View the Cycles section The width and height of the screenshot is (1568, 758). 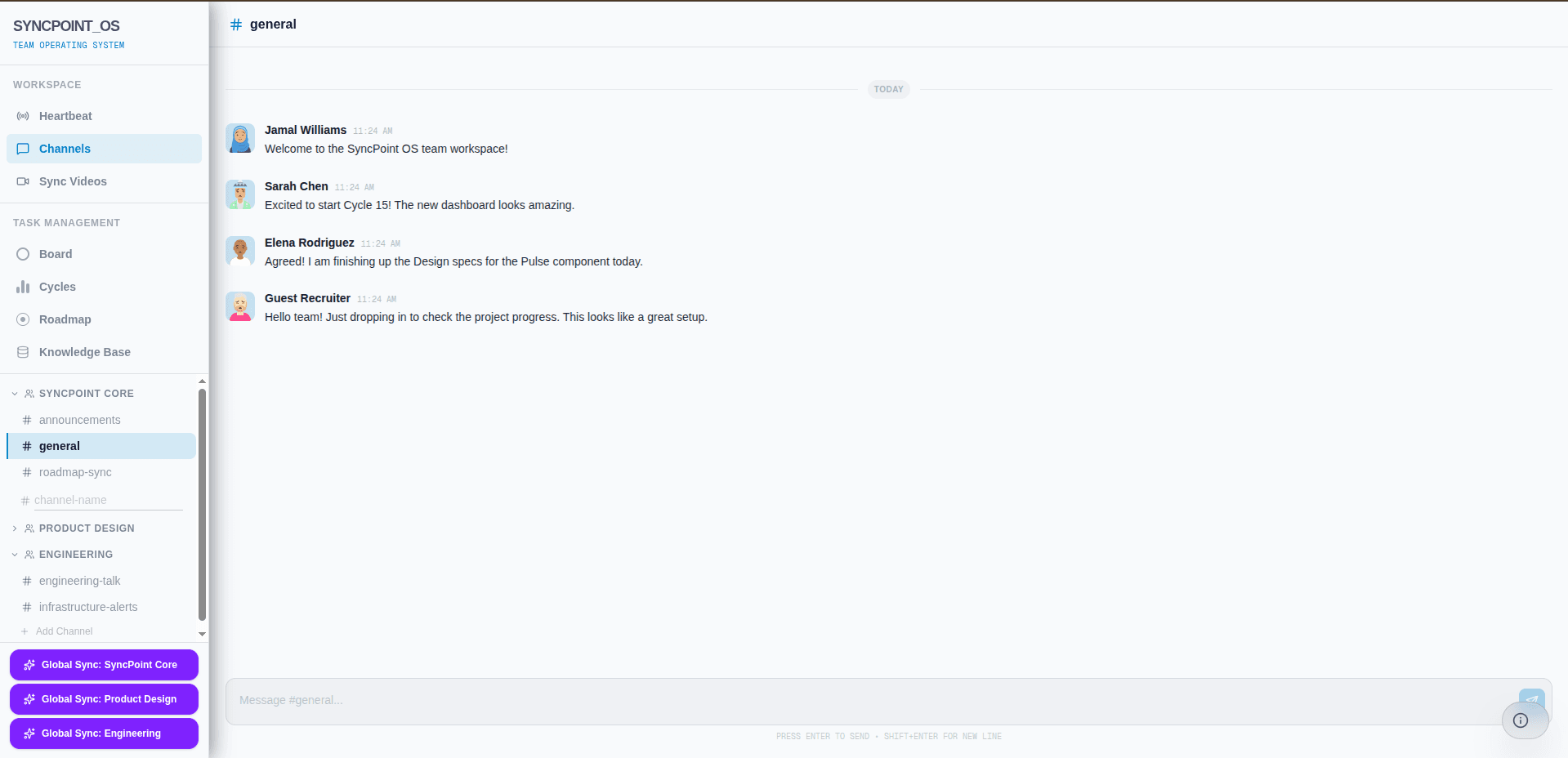pyautogui.click(x=56, y=287)
